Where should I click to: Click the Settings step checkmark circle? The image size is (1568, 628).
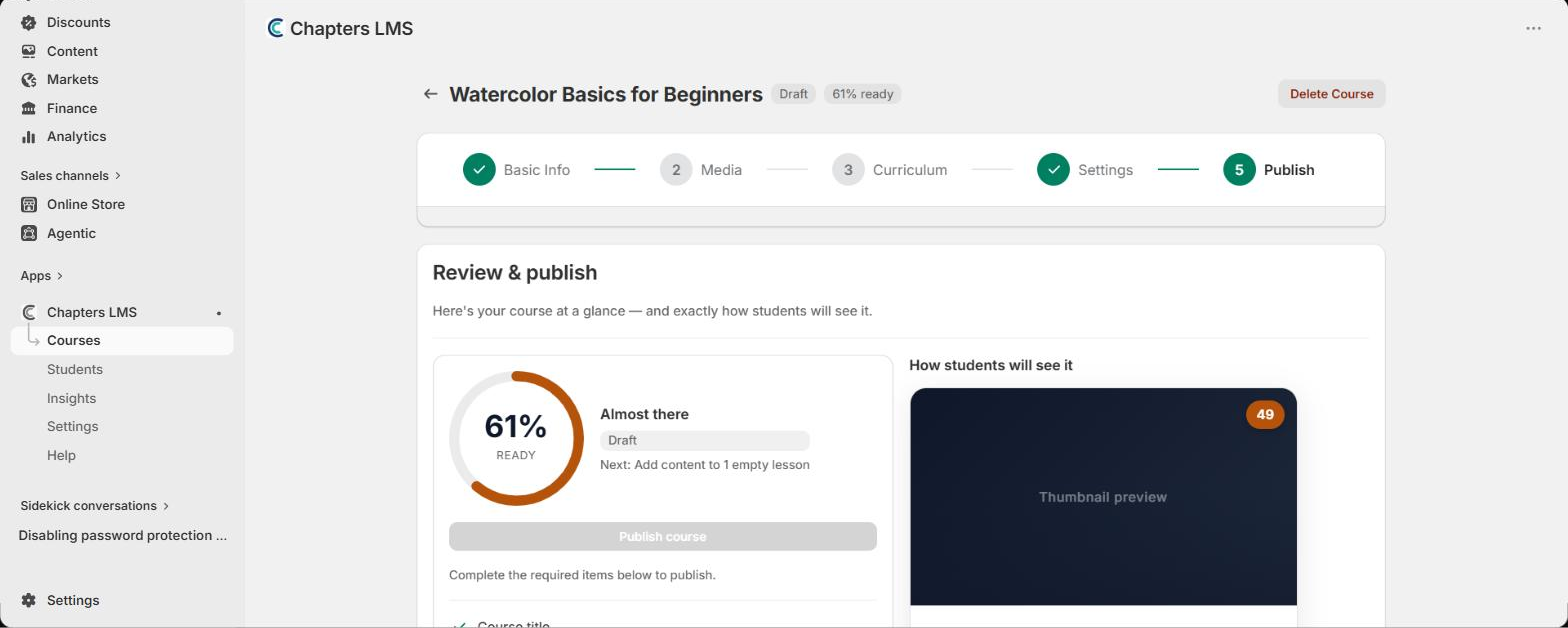(1053, 170)
